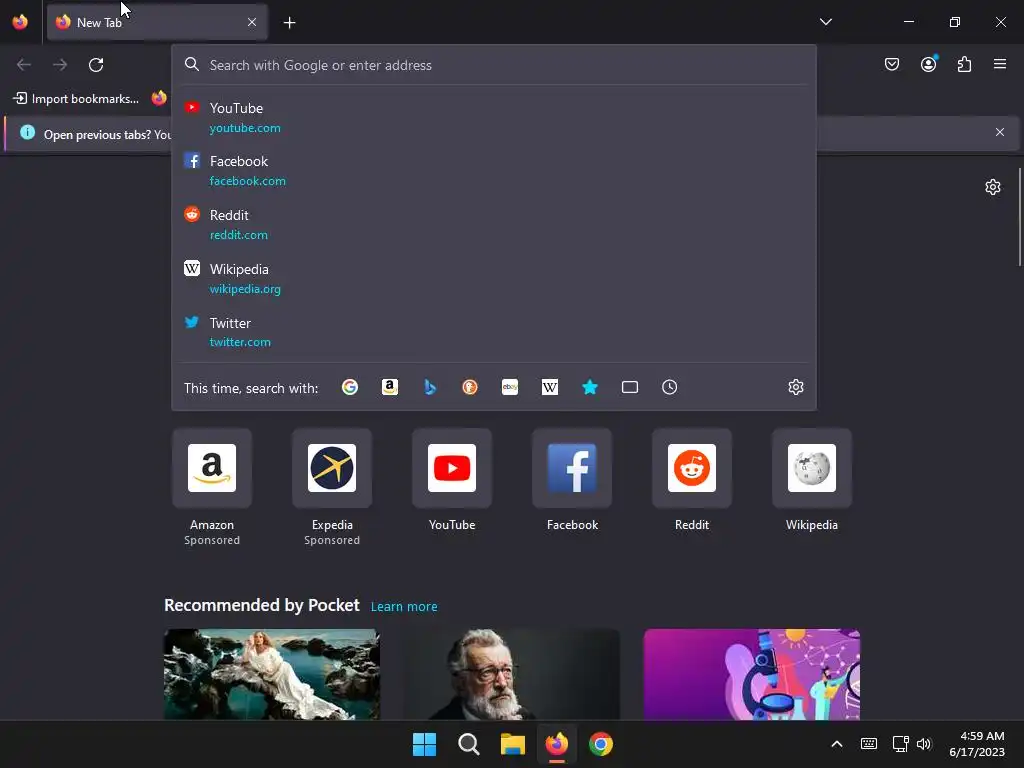Viewport: 1024px width, 768px height.
Task: Open network display icon in system tray
Action: 901,744
